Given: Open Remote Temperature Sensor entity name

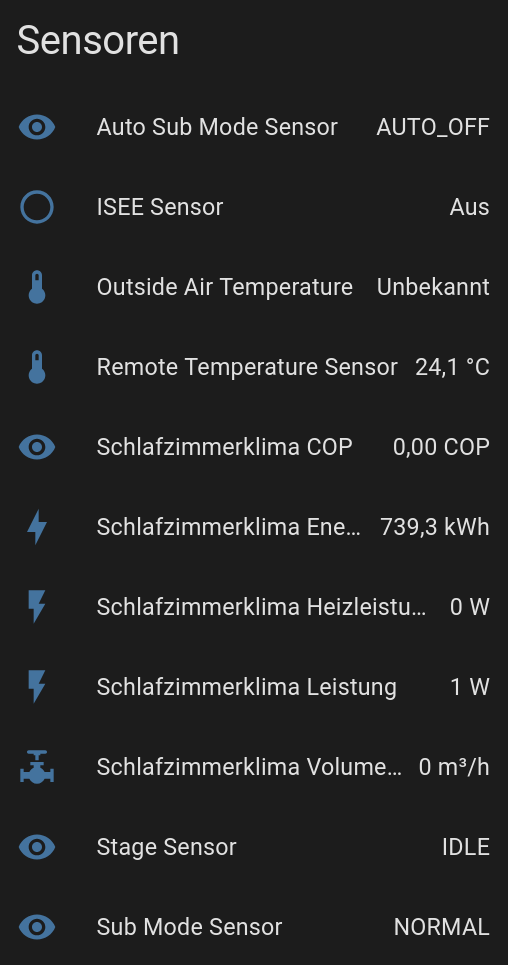Looking at the screenshot, I should click(x=247, y=367).
